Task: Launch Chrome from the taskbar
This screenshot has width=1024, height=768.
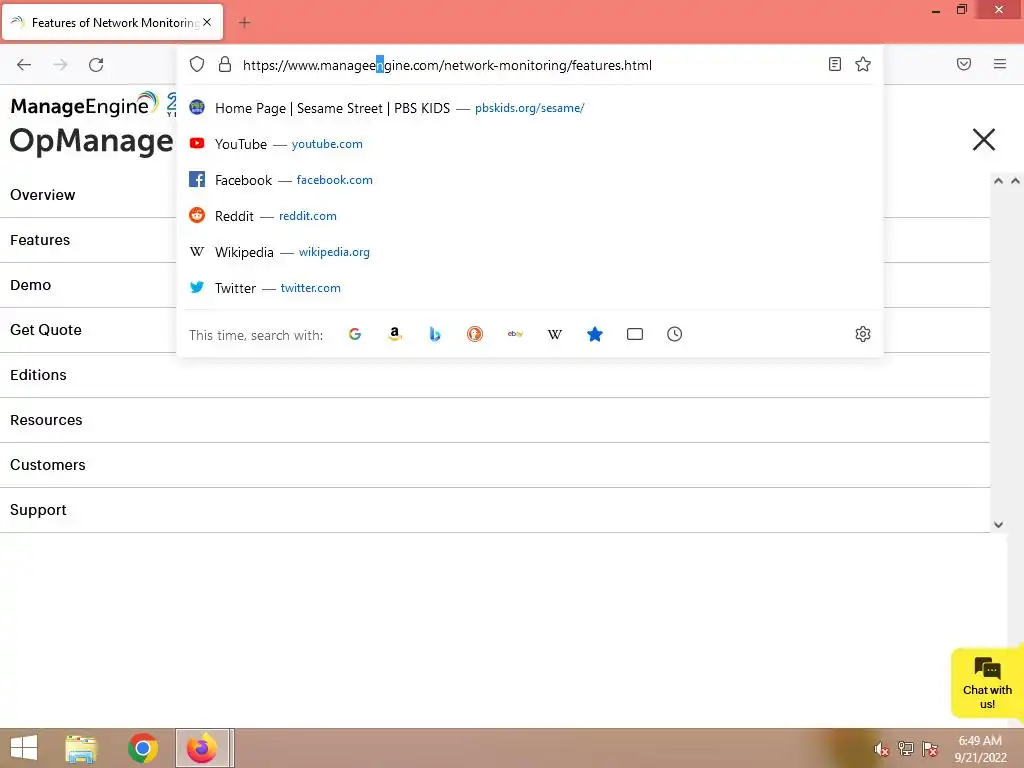Action: coord(142,748)
